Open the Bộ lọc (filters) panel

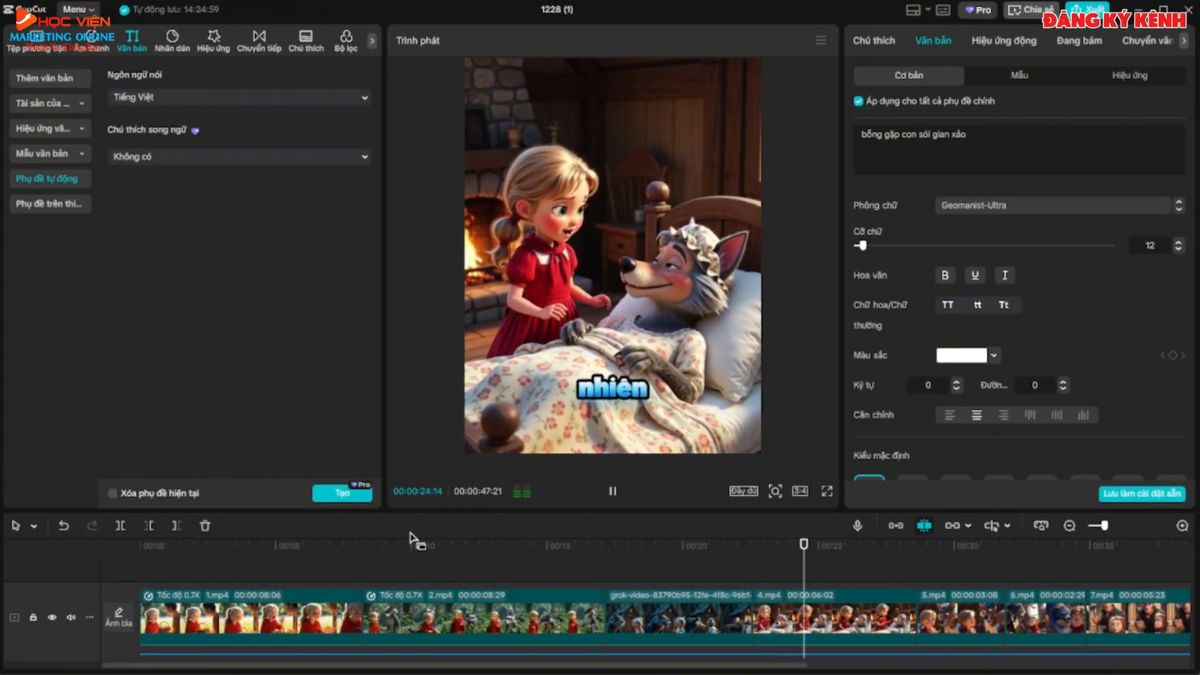tap(346, 40)
